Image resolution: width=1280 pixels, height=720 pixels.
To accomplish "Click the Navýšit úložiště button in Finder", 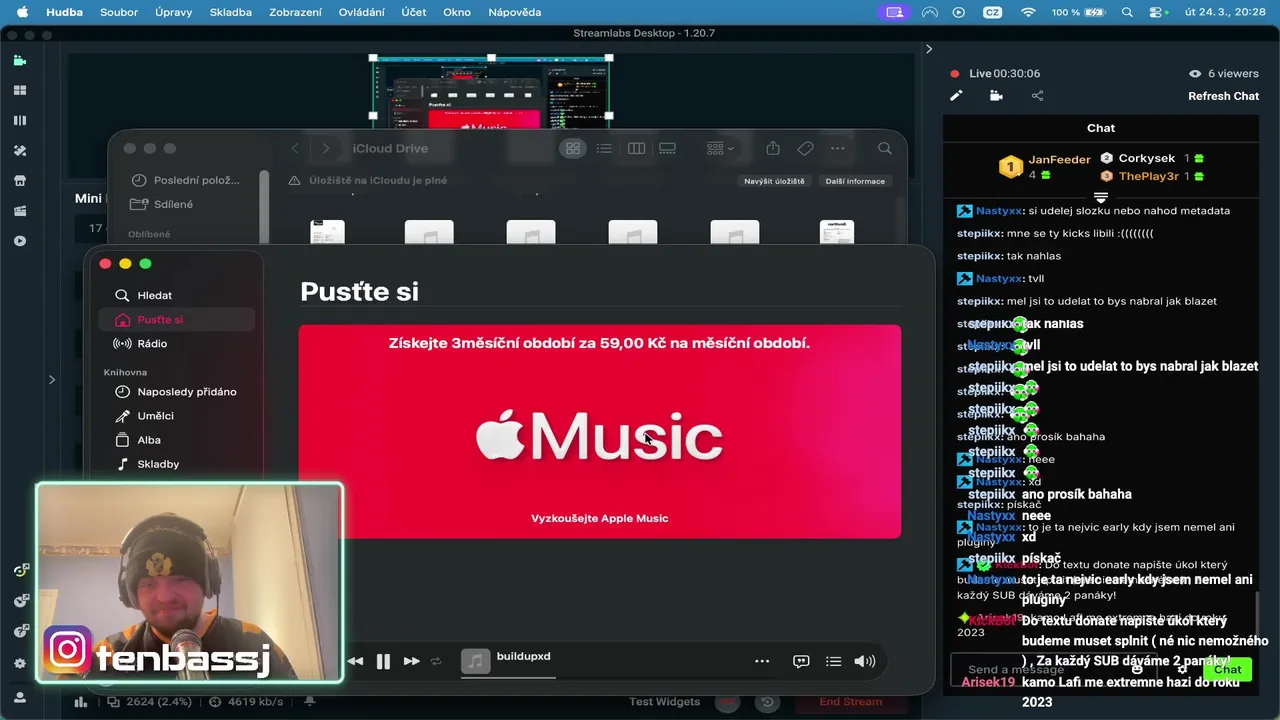I will coord(774,181).
